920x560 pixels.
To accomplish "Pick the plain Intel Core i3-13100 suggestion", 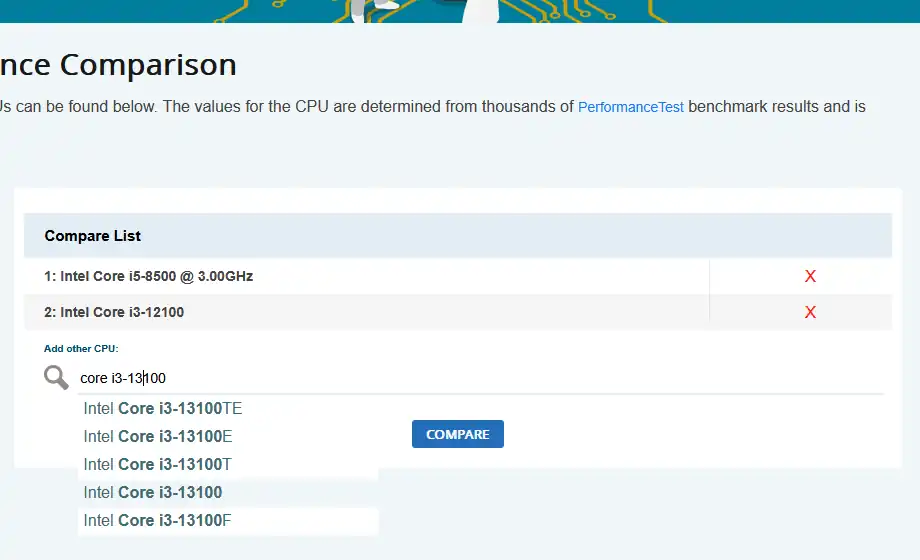I will tap(153, 492).
